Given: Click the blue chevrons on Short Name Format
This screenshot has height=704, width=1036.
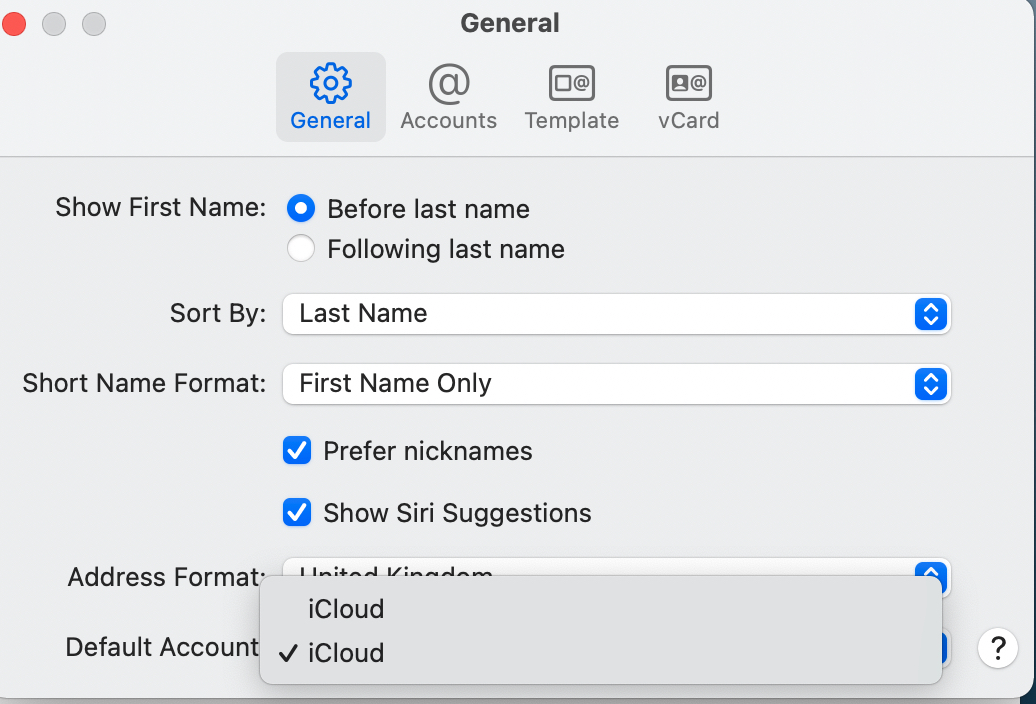Looking at the screenshot, I should 930,384.
